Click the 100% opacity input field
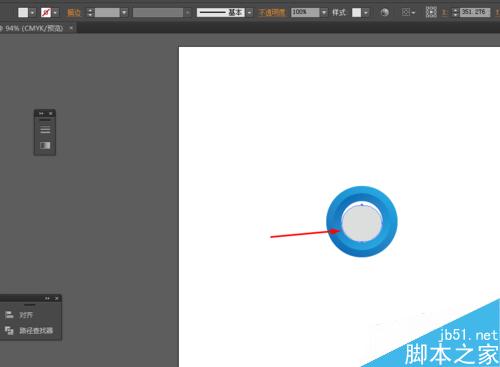 coord(305,13)
